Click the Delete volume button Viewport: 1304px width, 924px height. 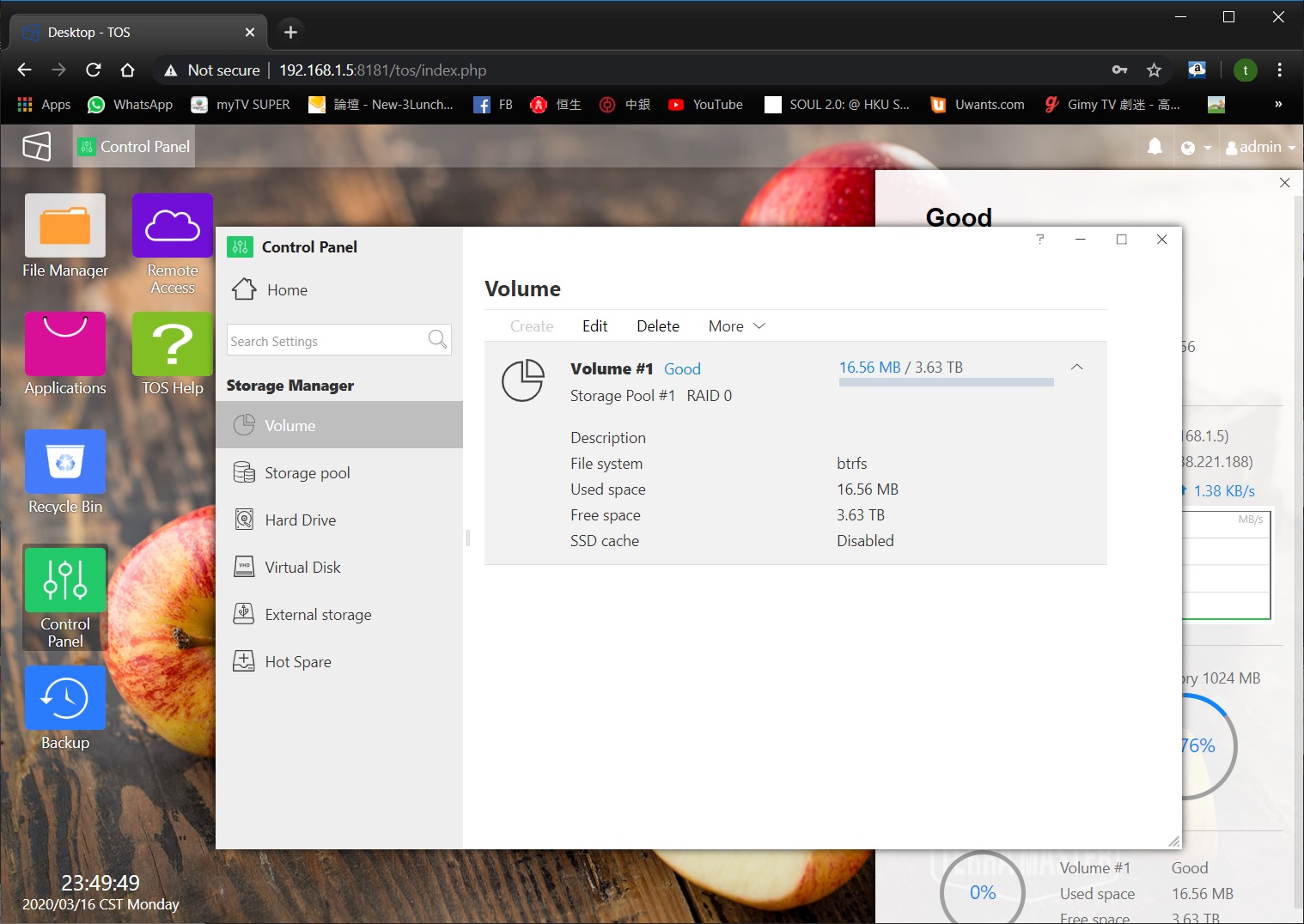pos(657,326)
